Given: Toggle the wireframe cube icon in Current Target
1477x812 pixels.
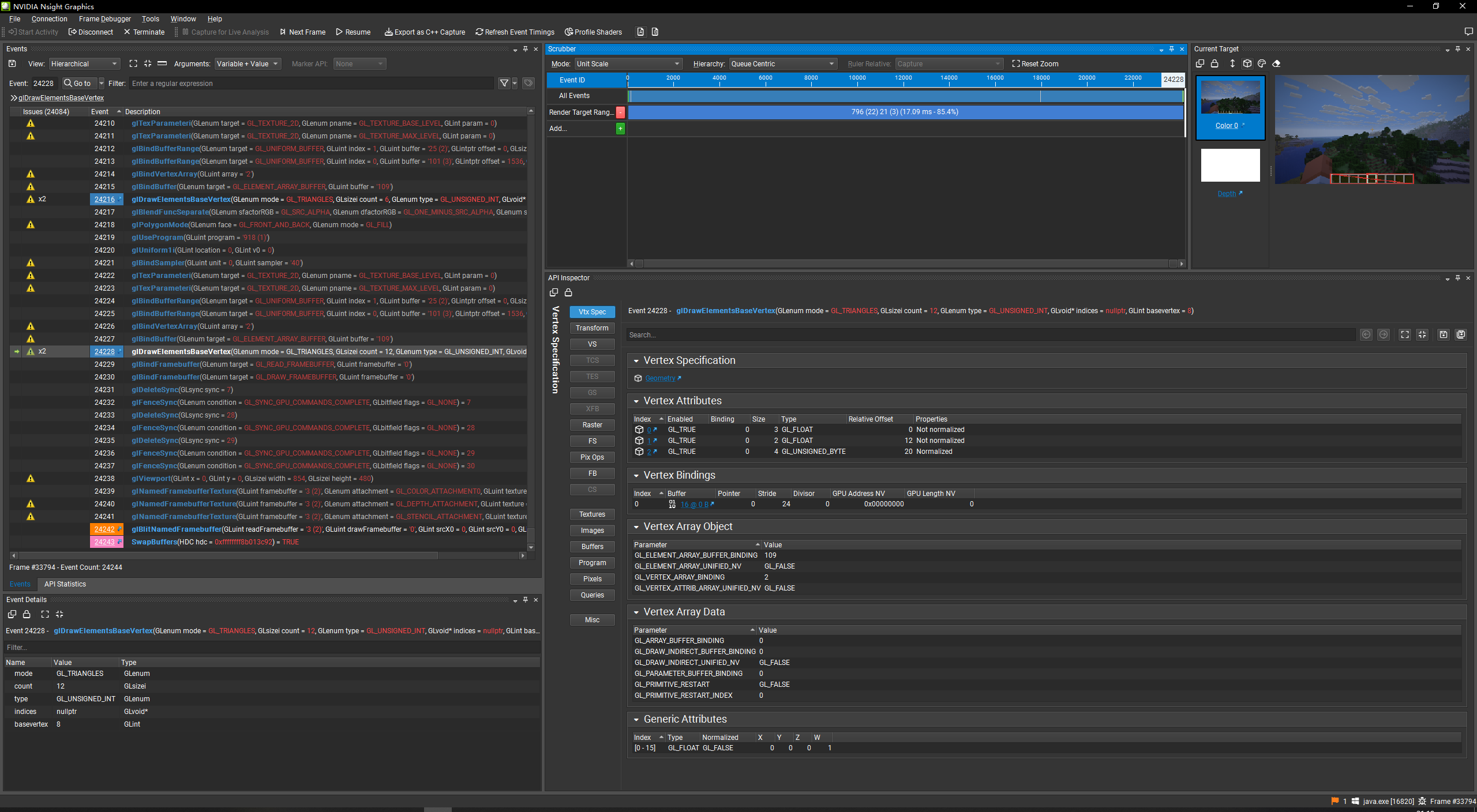Looking at the screenshot, I should pyautogui.click(x=1247, y=64).
